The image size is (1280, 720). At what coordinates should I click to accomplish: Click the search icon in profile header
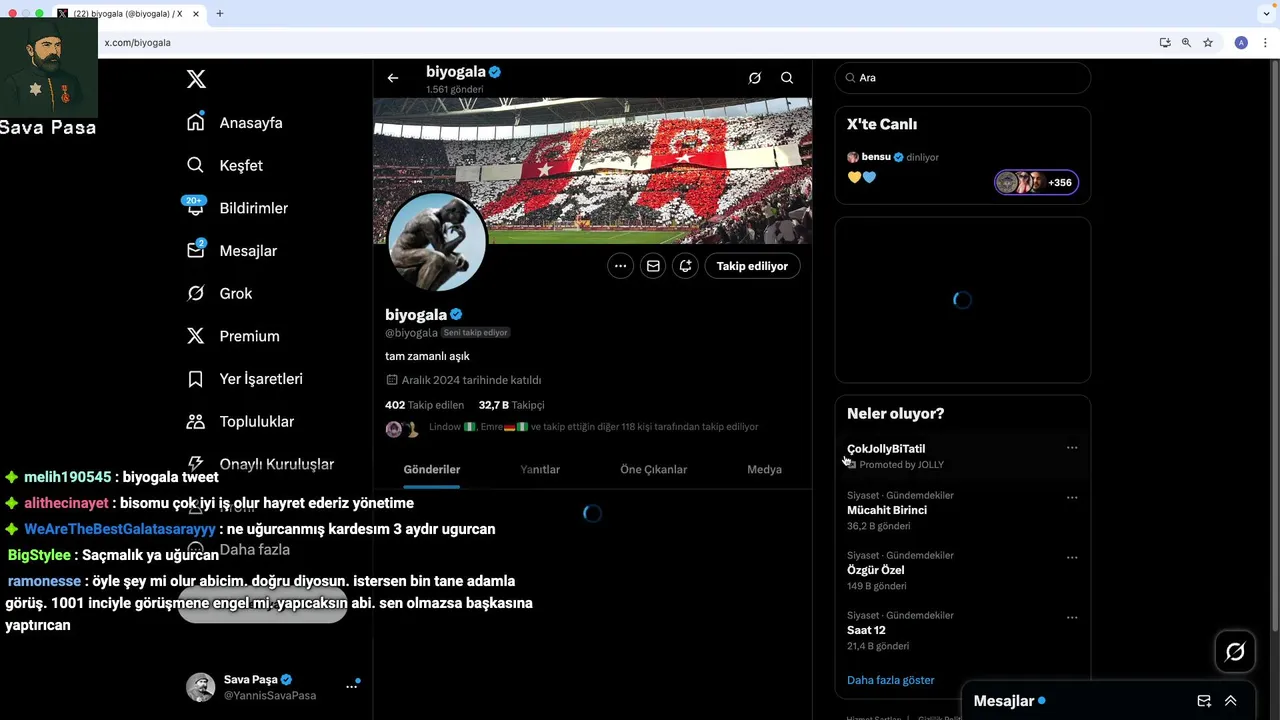[787, 78]
